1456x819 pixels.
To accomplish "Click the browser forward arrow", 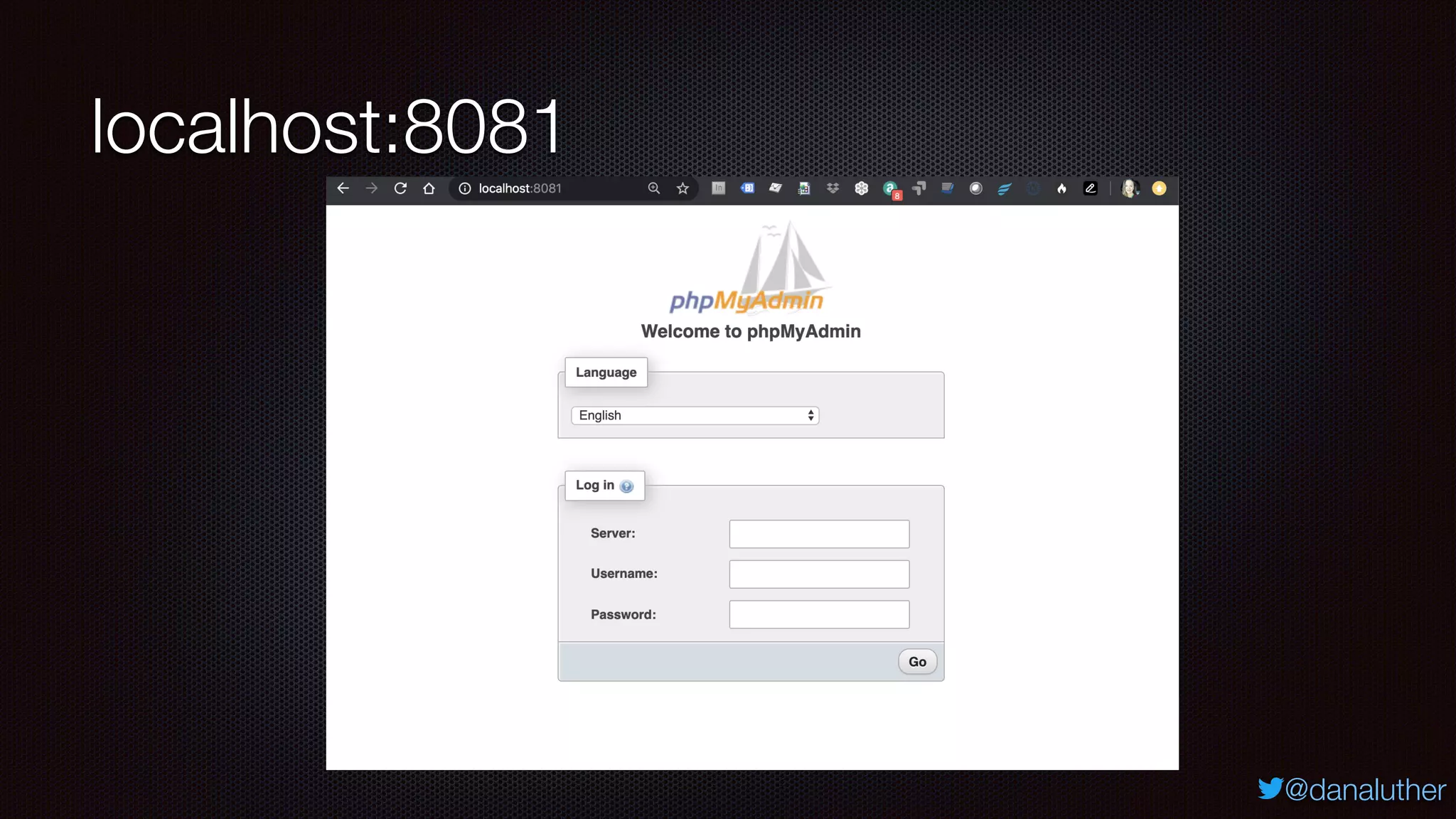I will click(371, 188).
